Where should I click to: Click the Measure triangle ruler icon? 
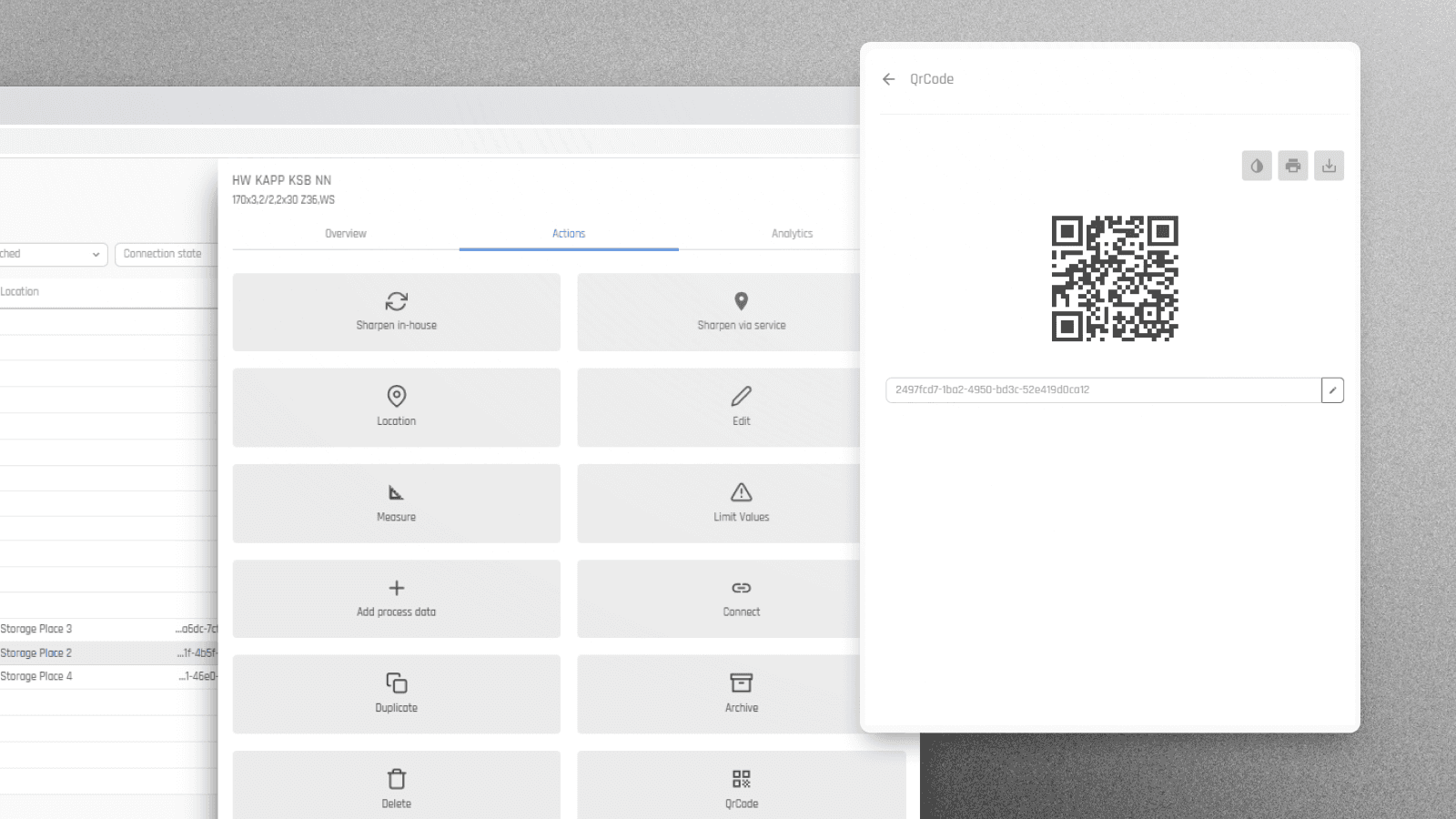pyautogui.click(x=396, y=493)
